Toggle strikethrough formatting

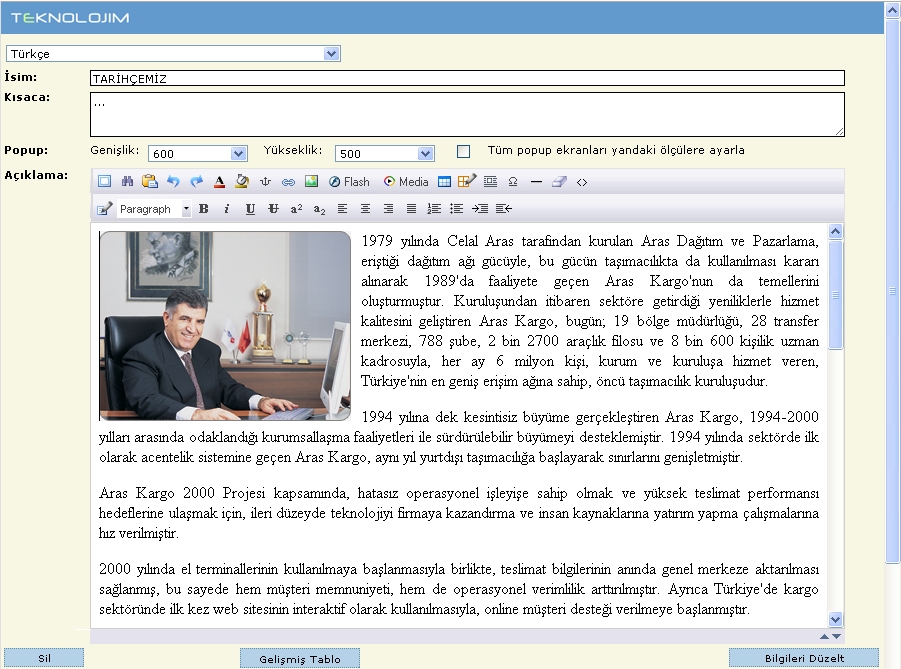273,209
